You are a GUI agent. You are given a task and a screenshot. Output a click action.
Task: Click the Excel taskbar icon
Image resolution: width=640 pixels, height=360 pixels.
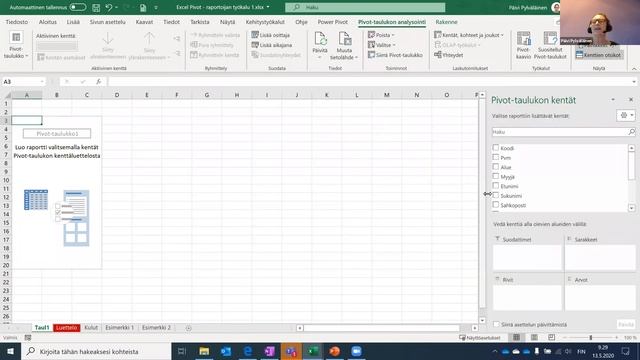pyautogui.click(x=313, y=351)
